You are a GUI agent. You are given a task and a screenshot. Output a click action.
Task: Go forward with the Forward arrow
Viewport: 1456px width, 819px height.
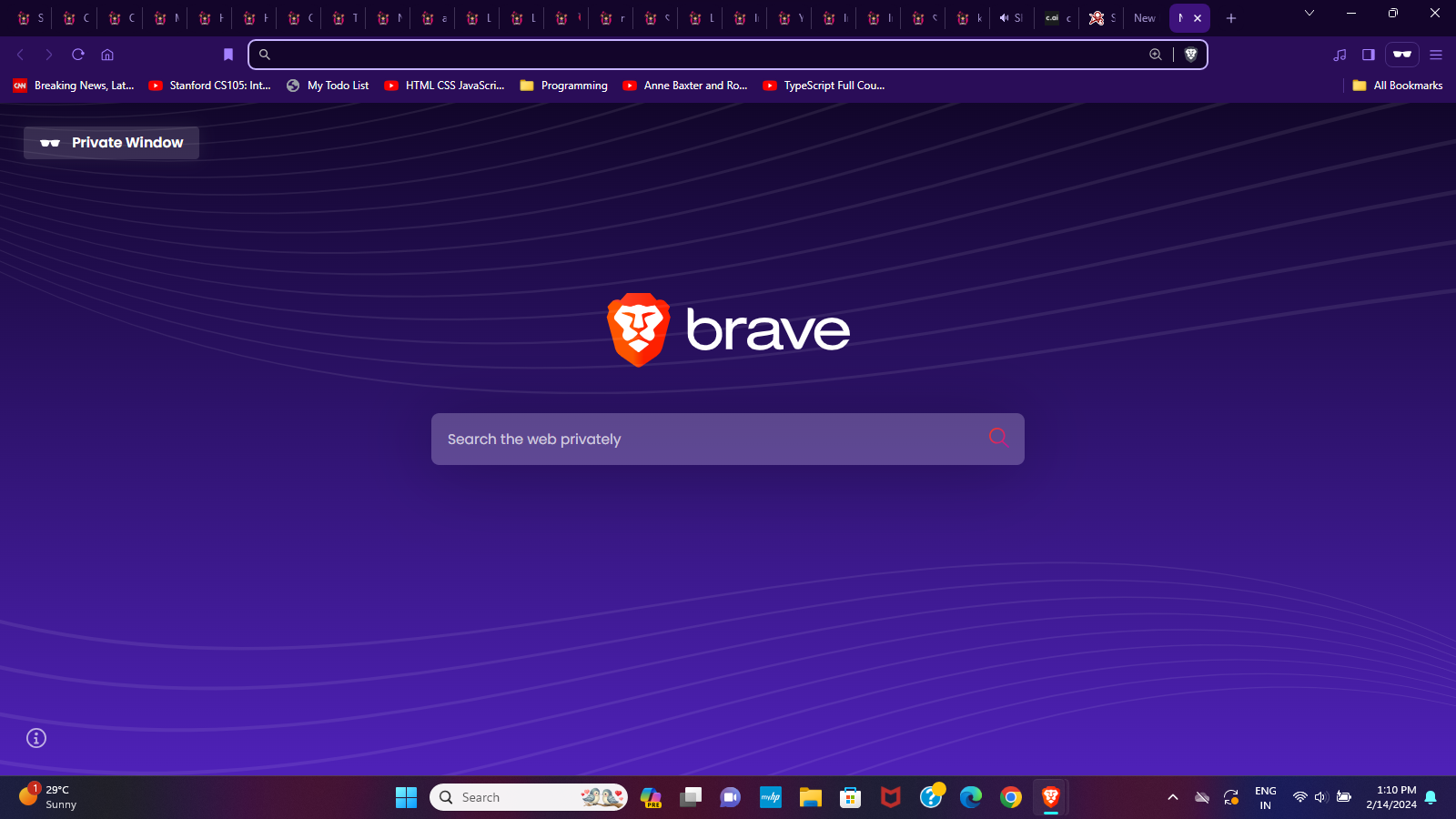pos(49,55)
